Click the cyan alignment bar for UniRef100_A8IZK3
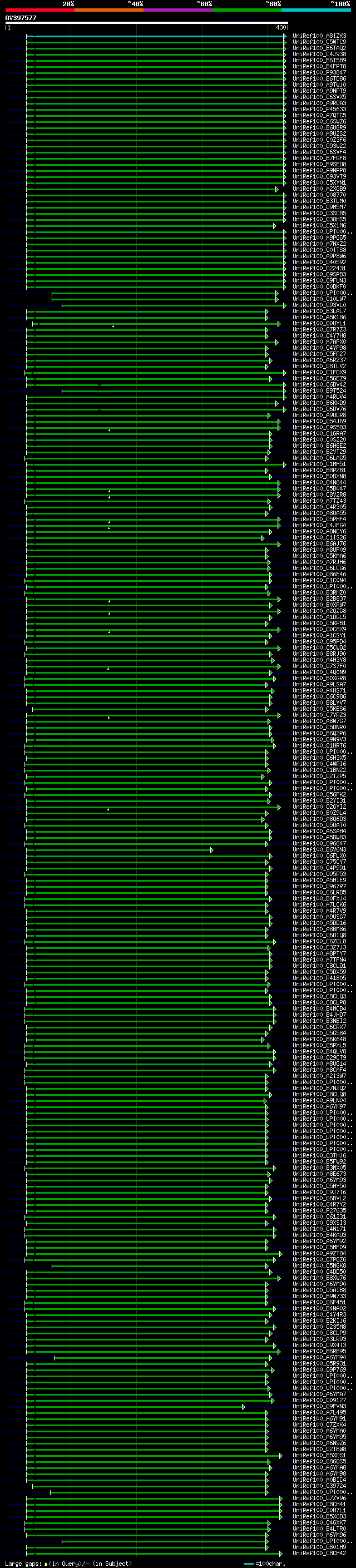 [x=156, y=36]
